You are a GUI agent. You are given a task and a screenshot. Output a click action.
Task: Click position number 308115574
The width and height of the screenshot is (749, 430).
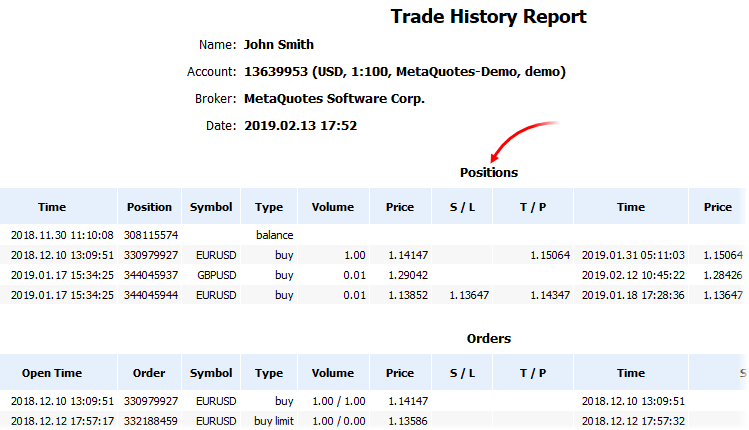pos(150,235)
